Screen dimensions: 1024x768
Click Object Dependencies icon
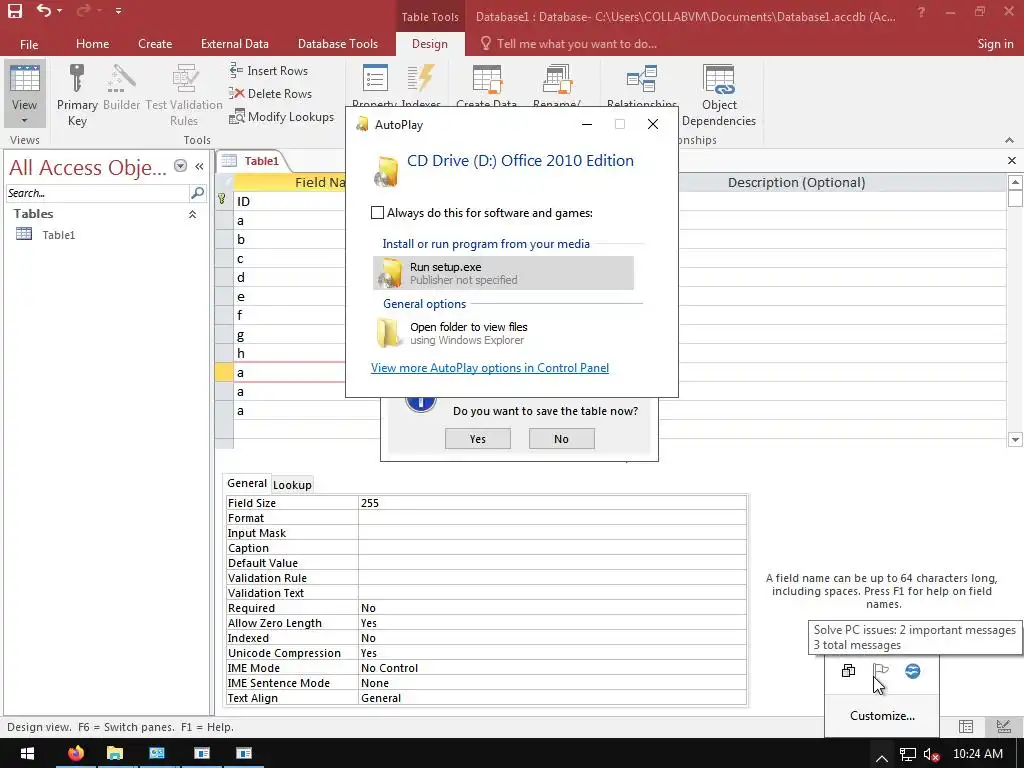719,79
